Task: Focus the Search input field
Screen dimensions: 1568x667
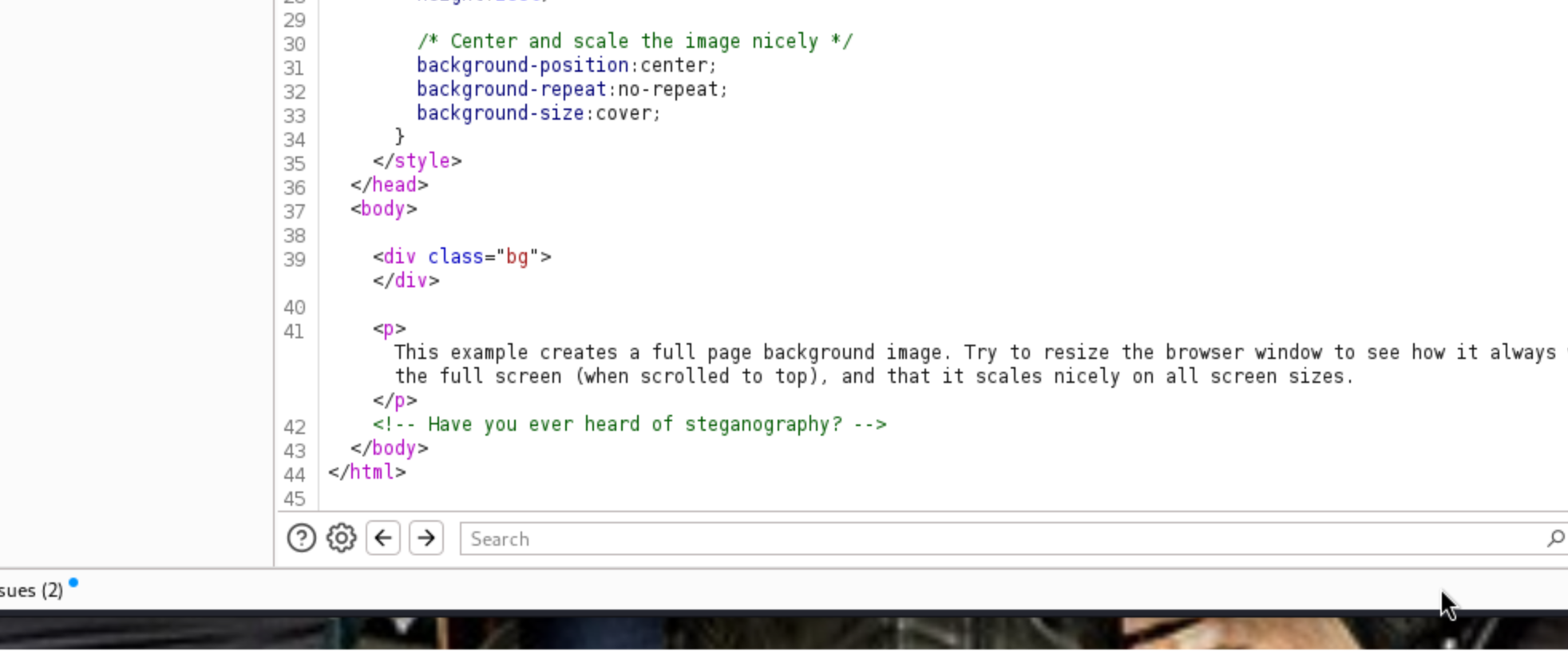Action: [x=1012, y=539]
